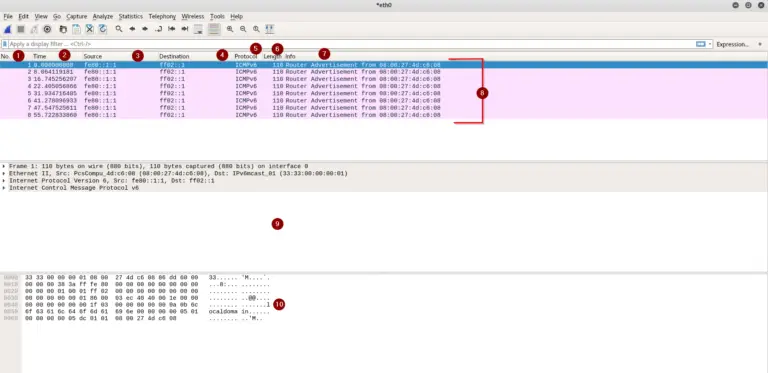Open the Edit menu
Image resolution: width=768 pixels, height=373 pixels.
tap(24, 16)
